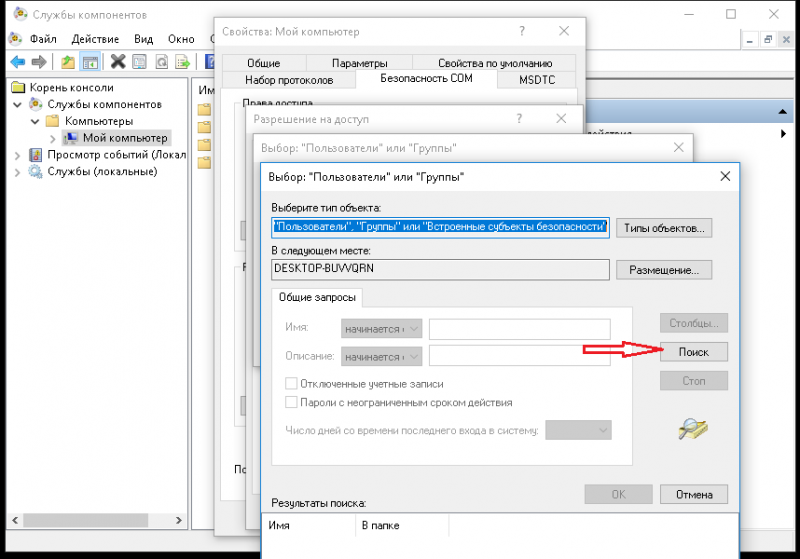This screenshot has height=559, width=800.
Task: Click the Refresh toolbar icon
Action: pos(161,62)
